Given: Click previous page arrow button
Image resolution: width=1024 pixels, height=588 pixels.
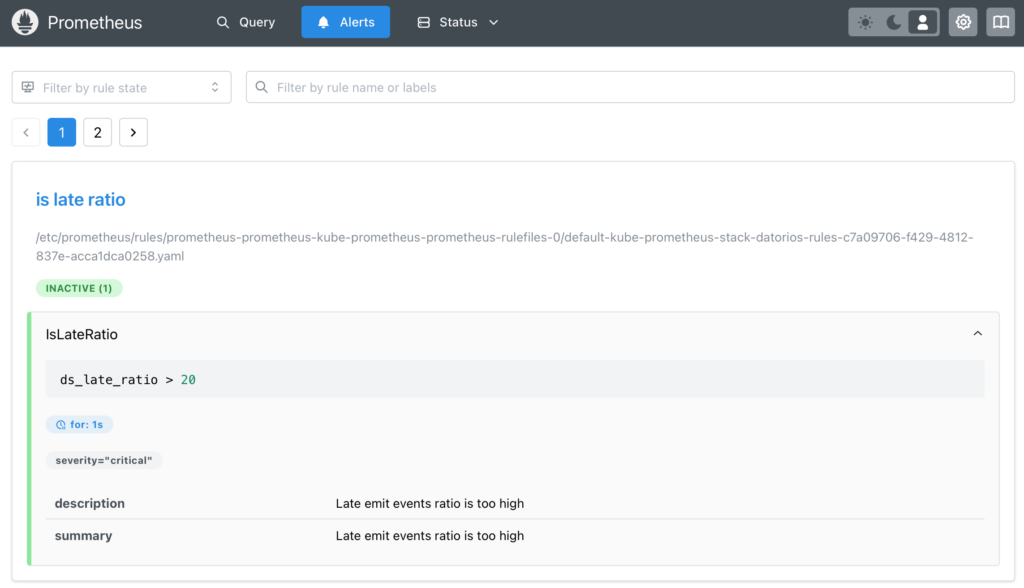Looking at the screenshot, I should 26,132.
